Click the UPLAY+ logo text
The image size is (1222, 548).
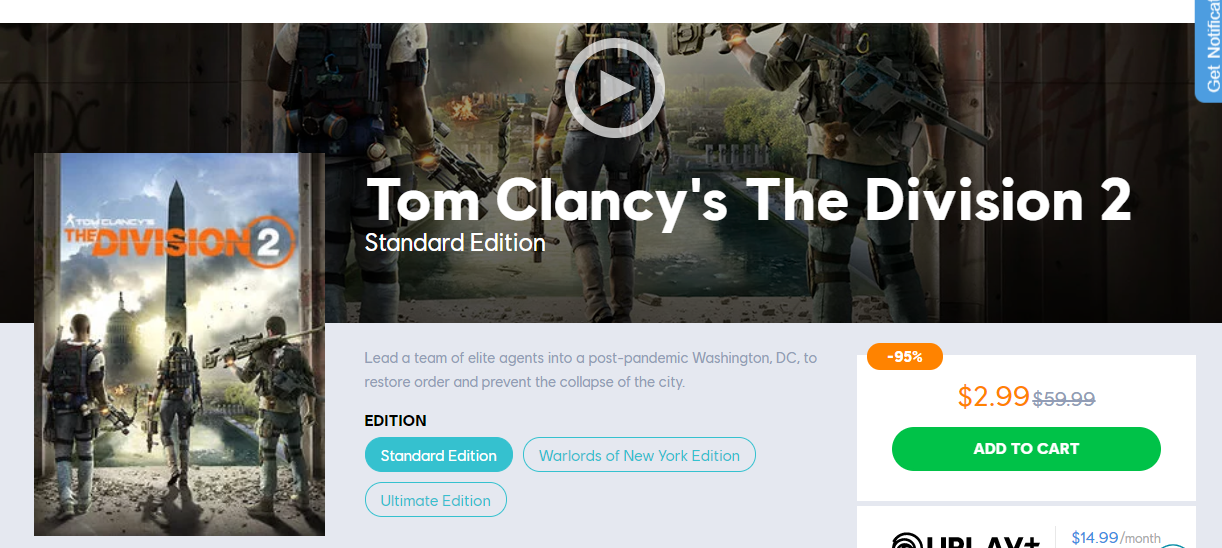[985, 541]
